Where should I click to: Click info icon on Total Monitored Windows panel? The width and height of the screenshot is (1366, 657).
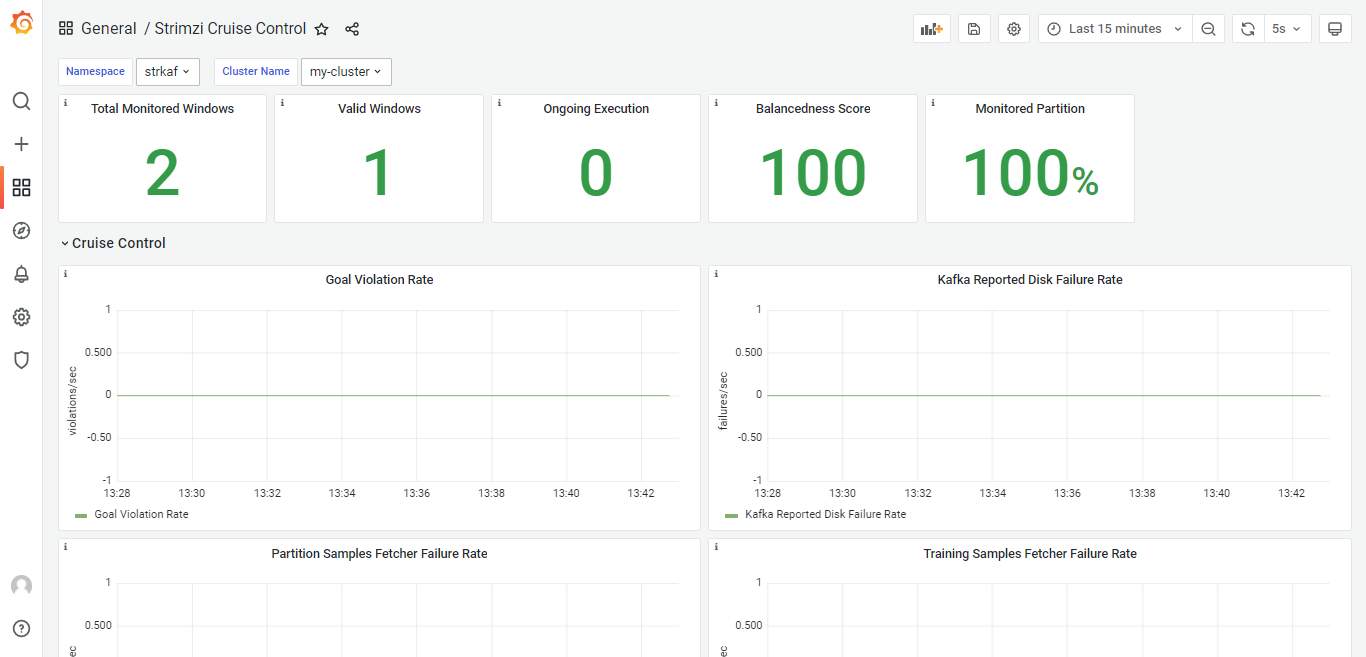(66, 103)
